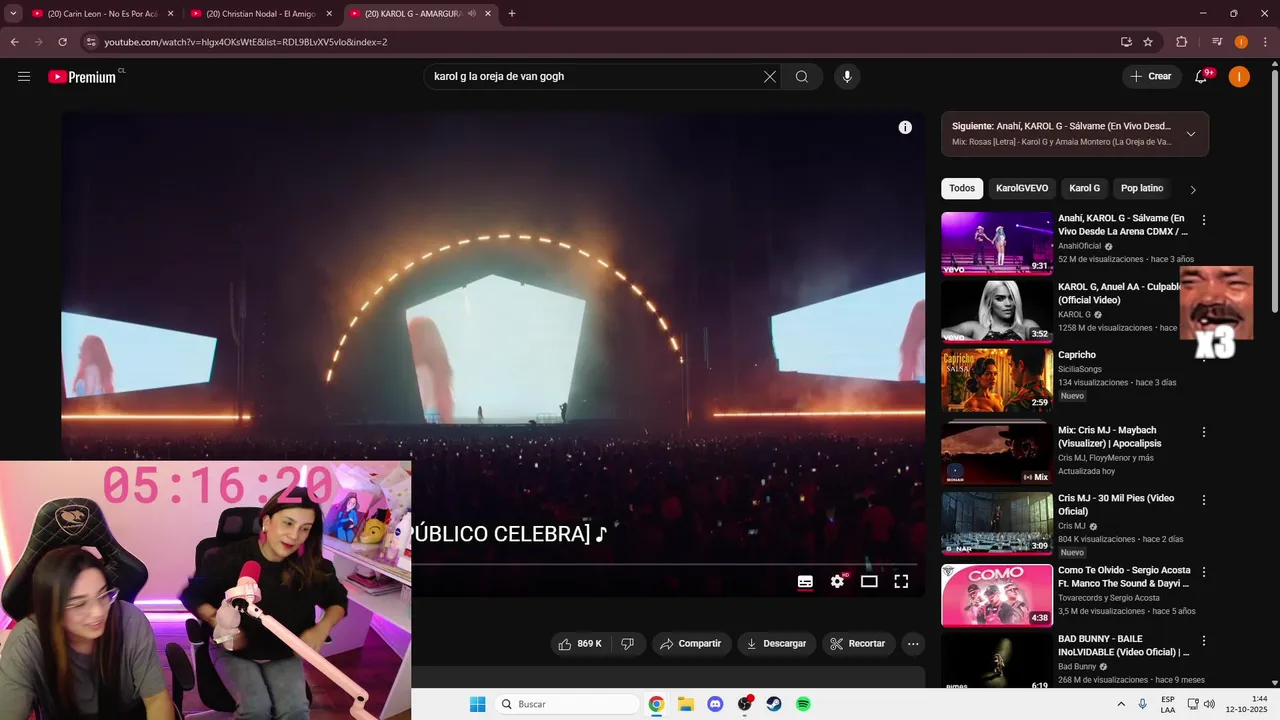Click the YouTube search input field
The height and width of the screenshot is (720, 1280).
tap(594, 77)
